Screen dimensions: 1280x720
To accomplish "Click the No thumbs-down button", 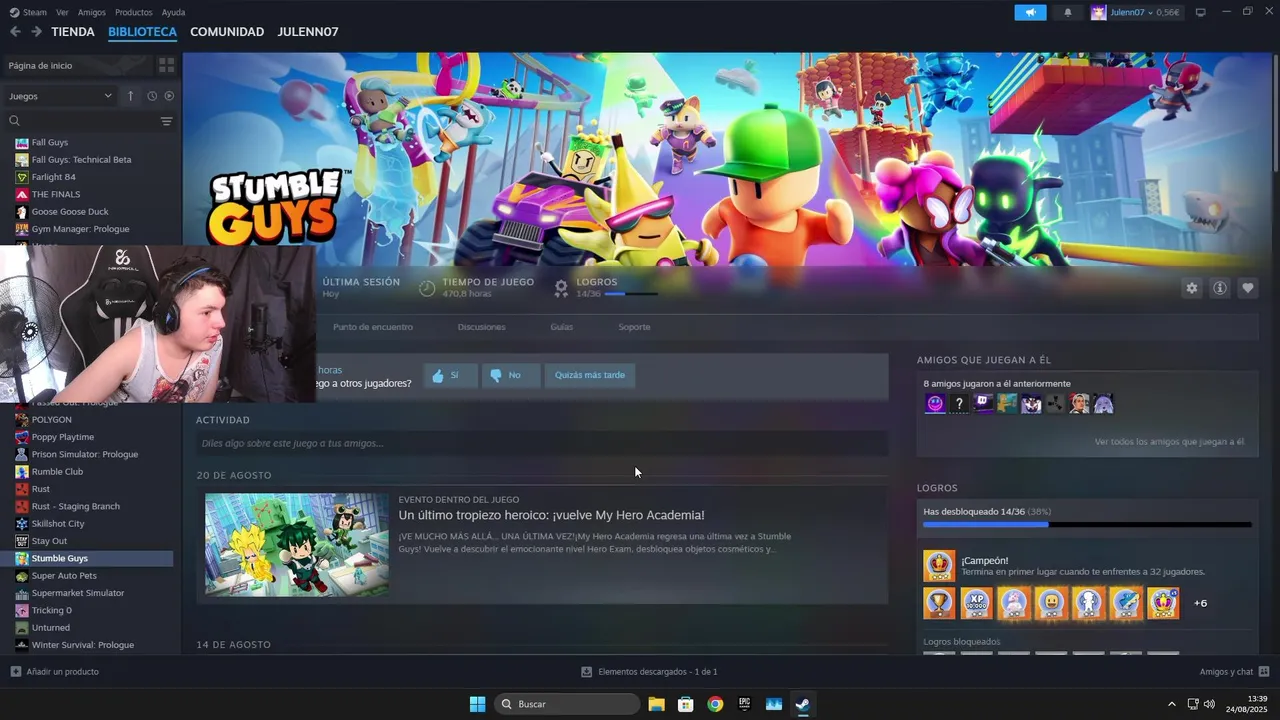I will pos(511,375).
